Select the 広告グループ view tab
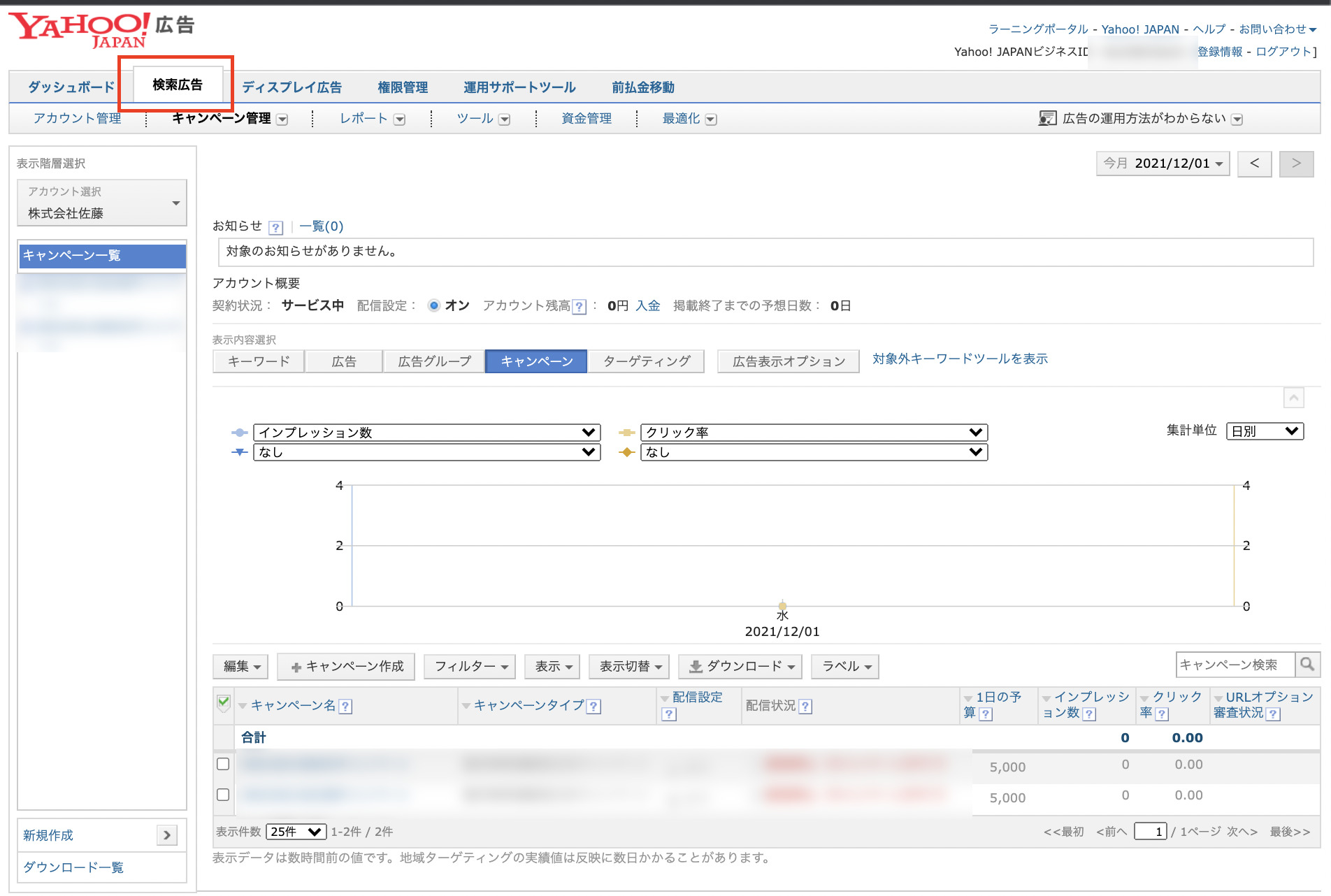 434,361
